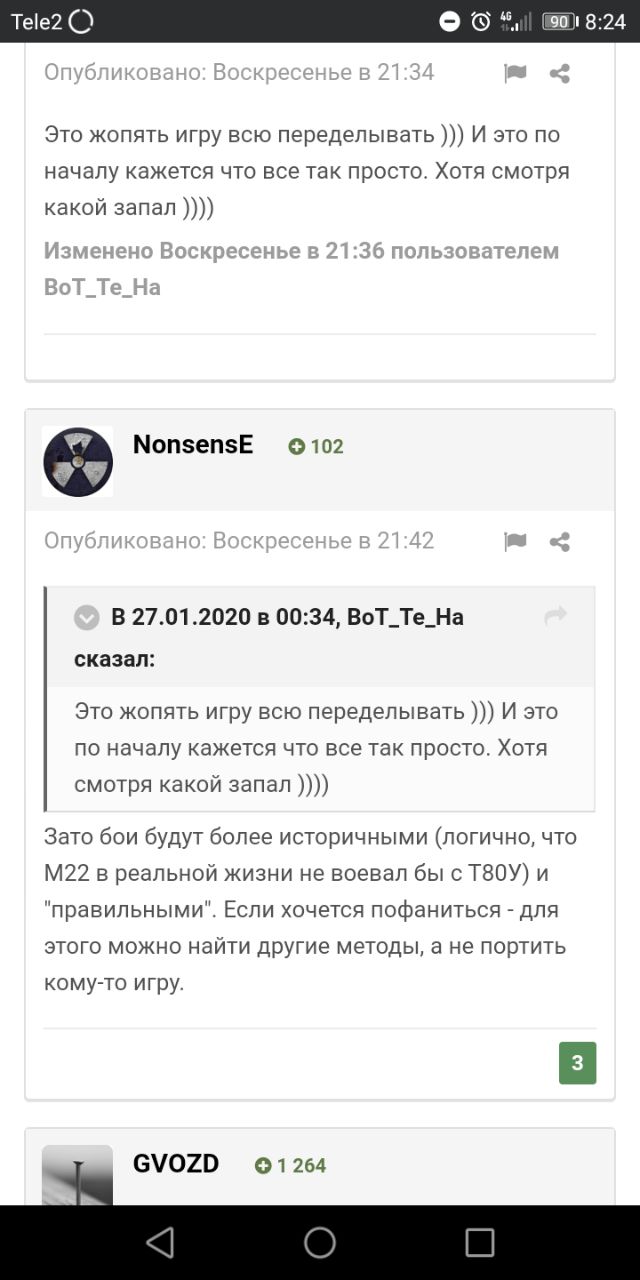Click report flag icon on top post

(515, 73)
